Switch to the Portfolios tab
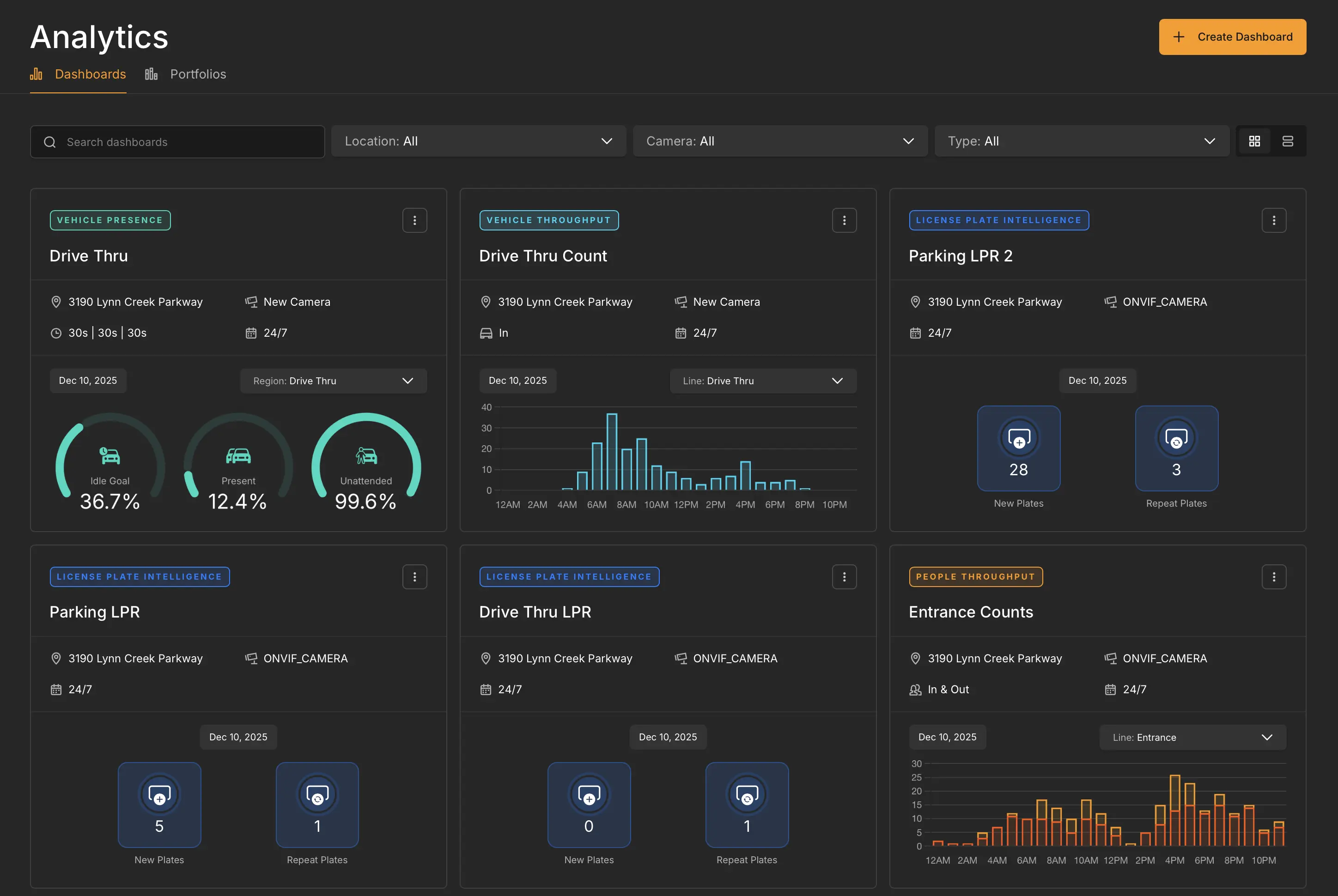Viewport: 1338px width, 896px height. coord(198,74)
